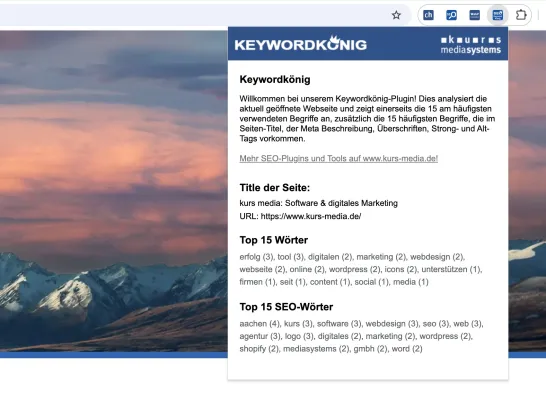The image size is (546, 400).
Task: Bookmark this page with the star icon
Action: 396,15
